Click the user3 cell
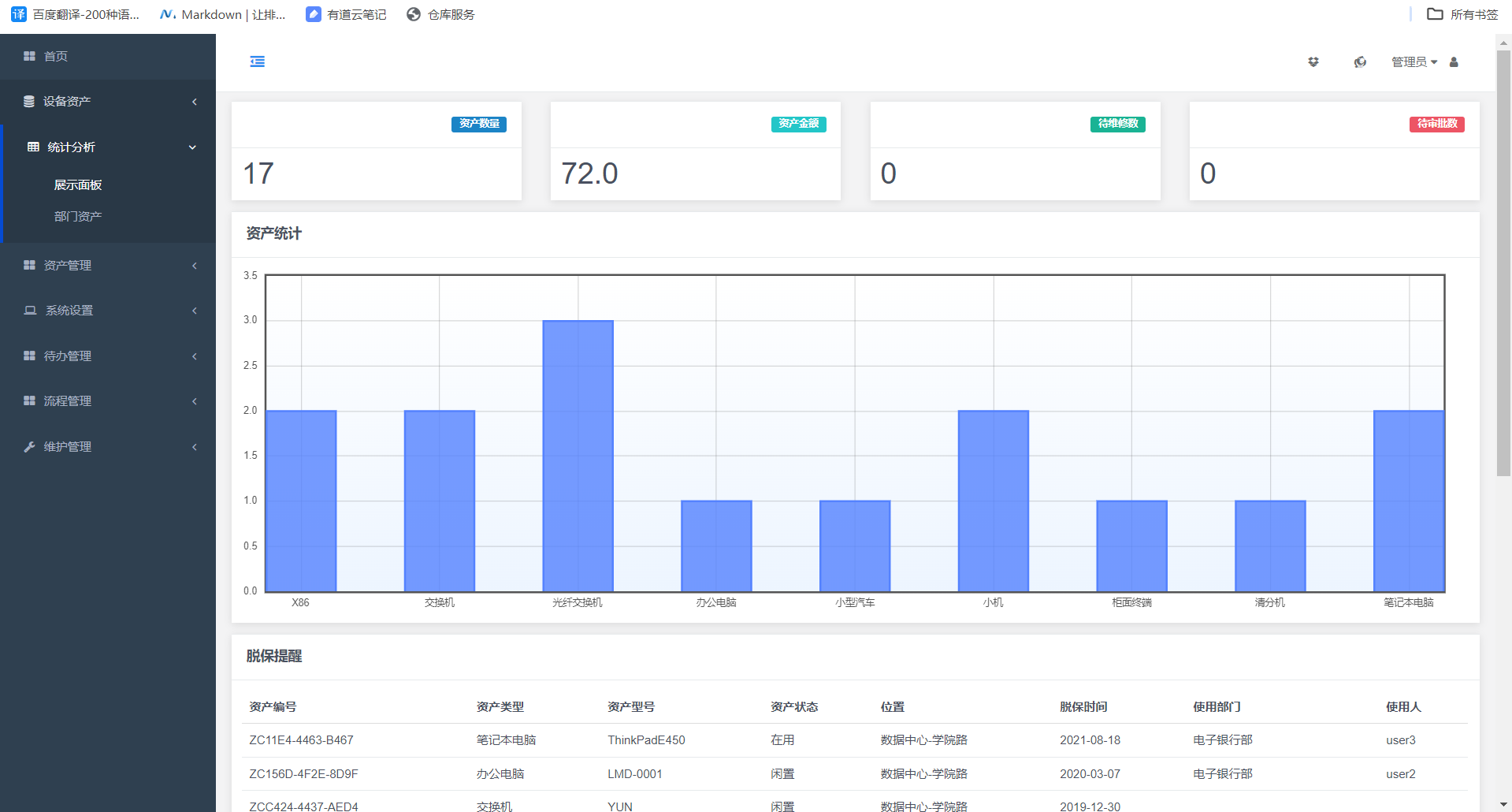 coord(1401,740)
